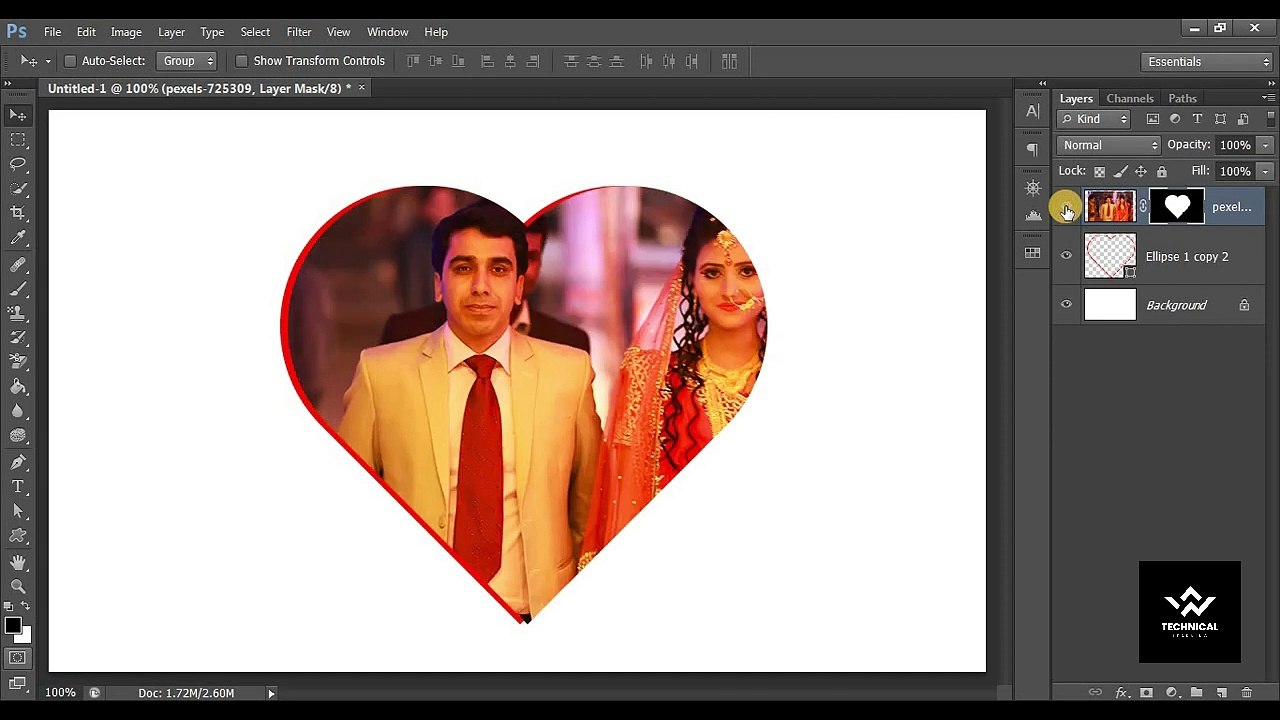The image size is (1280, 720).
Task: Switch to the Paths tab
Action: click(1182, 98)
